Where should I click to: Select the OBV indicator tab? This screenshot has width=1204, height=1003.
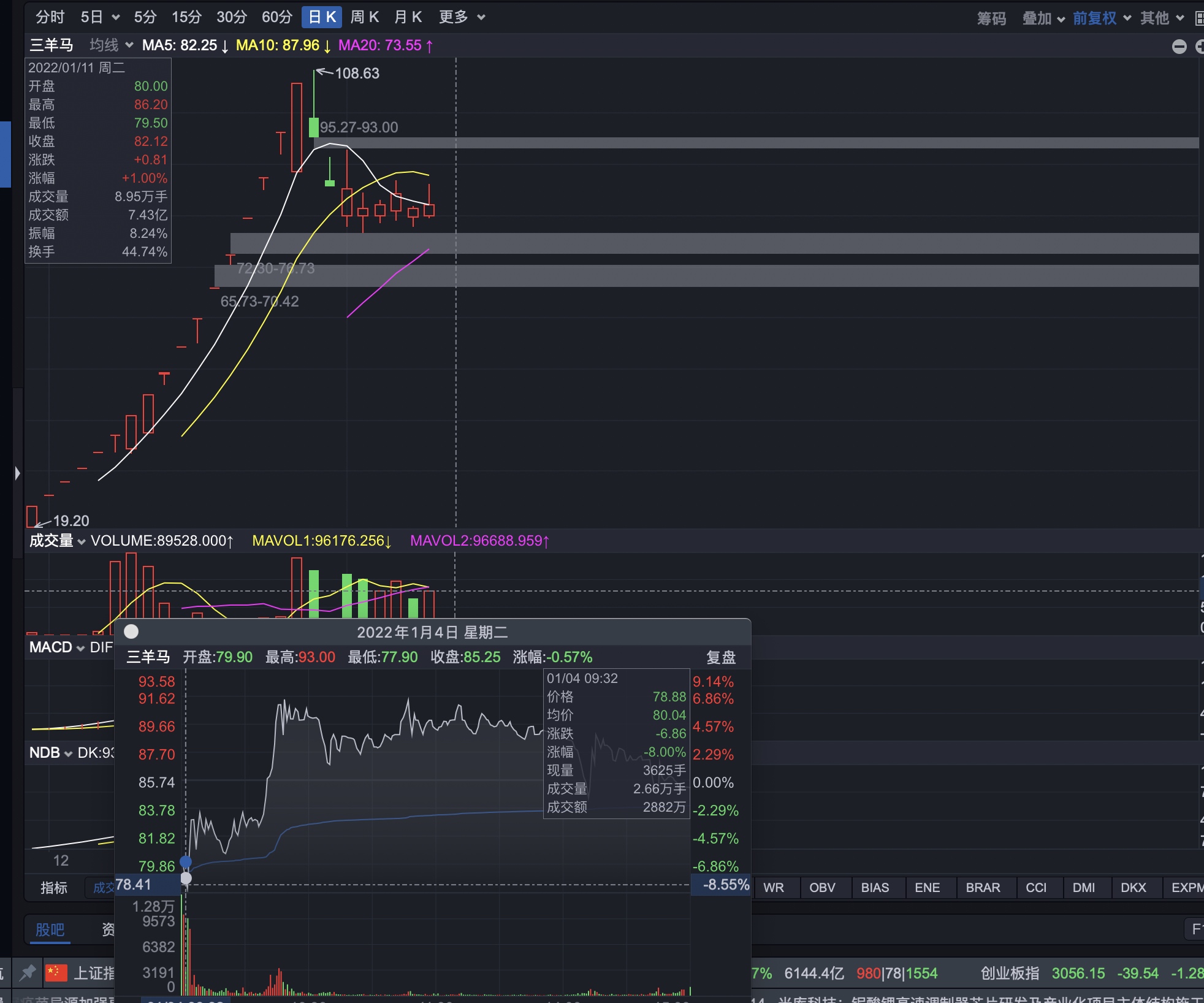[x=821, y=888]
